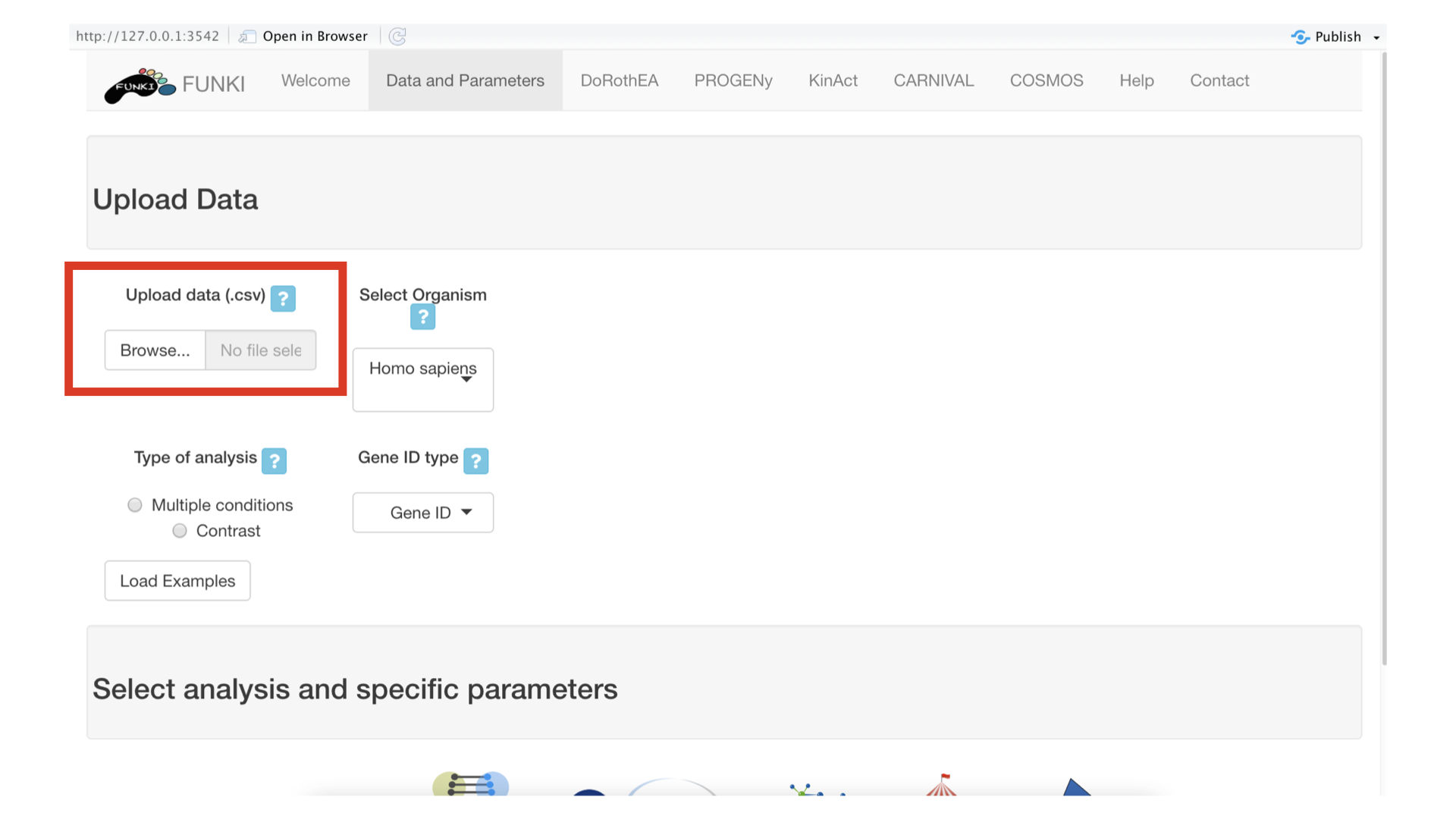Open the Homo sapiens organism dropdown
Image resolution: width=1456 pixels, height=819 pixels.
tap(423, 380)
